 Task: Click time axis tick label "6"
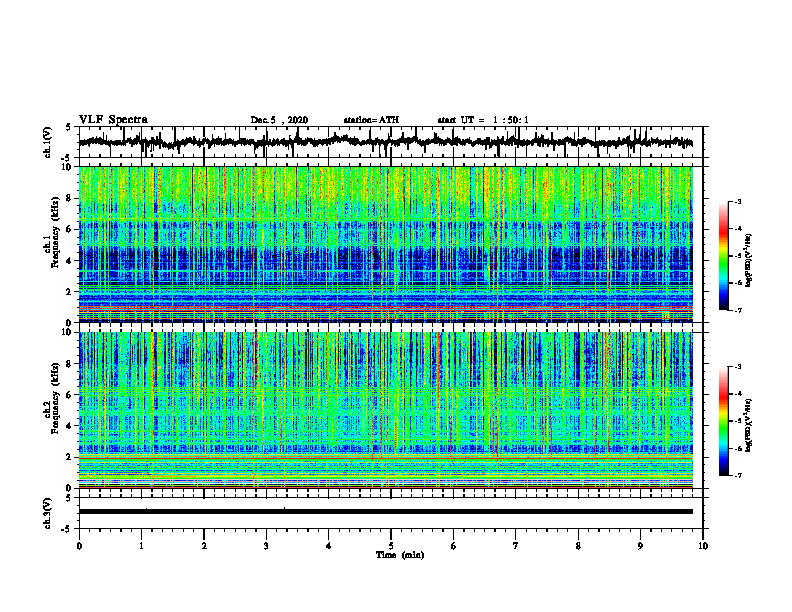[x=454, y=546]
